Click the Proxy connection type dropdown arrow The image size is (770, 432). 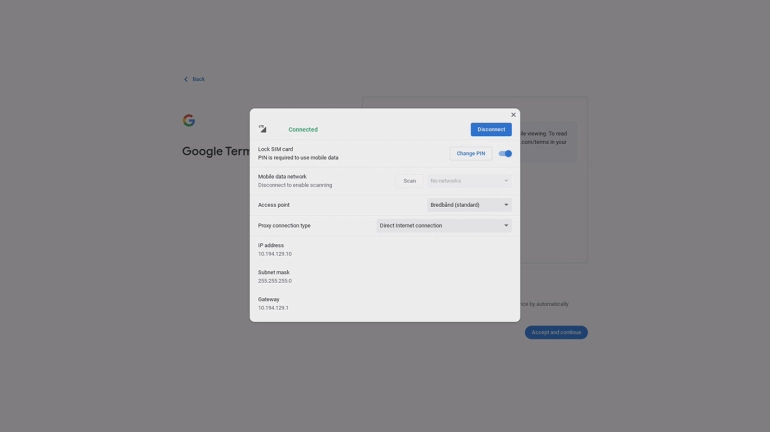[x=506, y=225]
